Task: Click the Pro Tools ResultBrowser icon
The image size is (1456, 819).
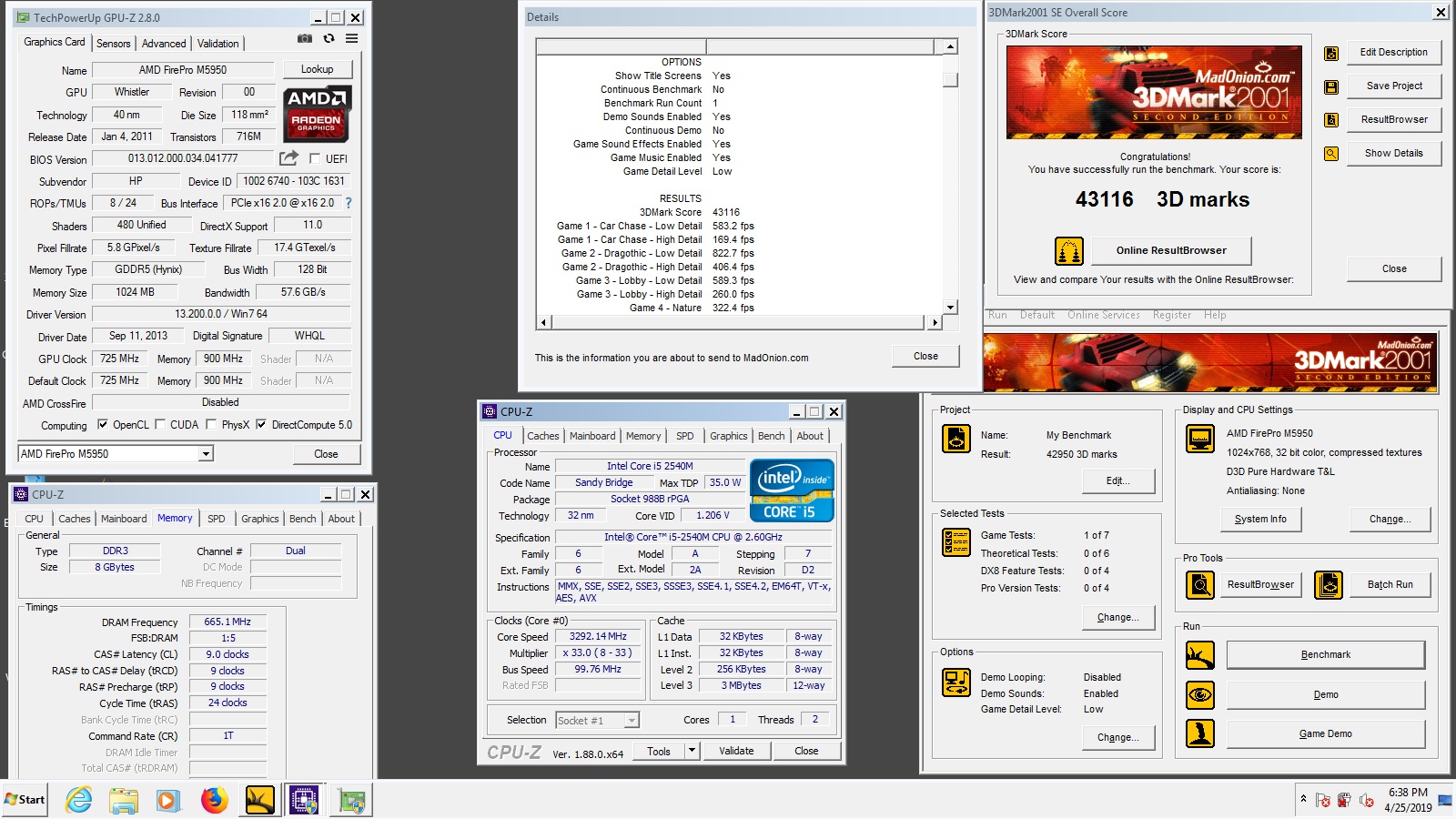Action: 1200,584
